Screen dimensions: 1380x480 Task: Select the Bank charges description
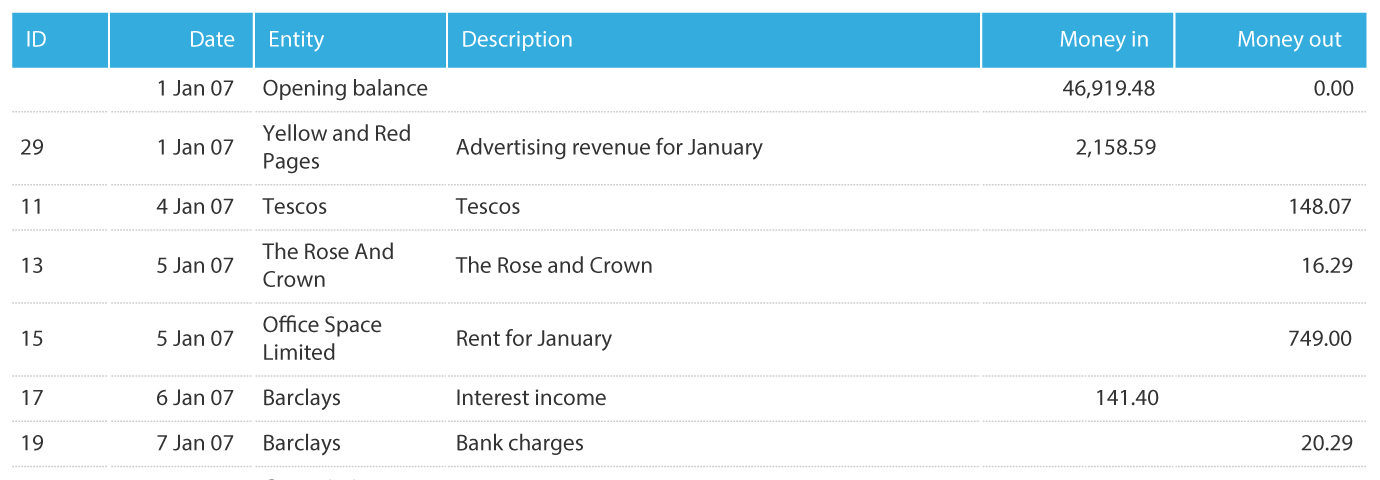520,442
